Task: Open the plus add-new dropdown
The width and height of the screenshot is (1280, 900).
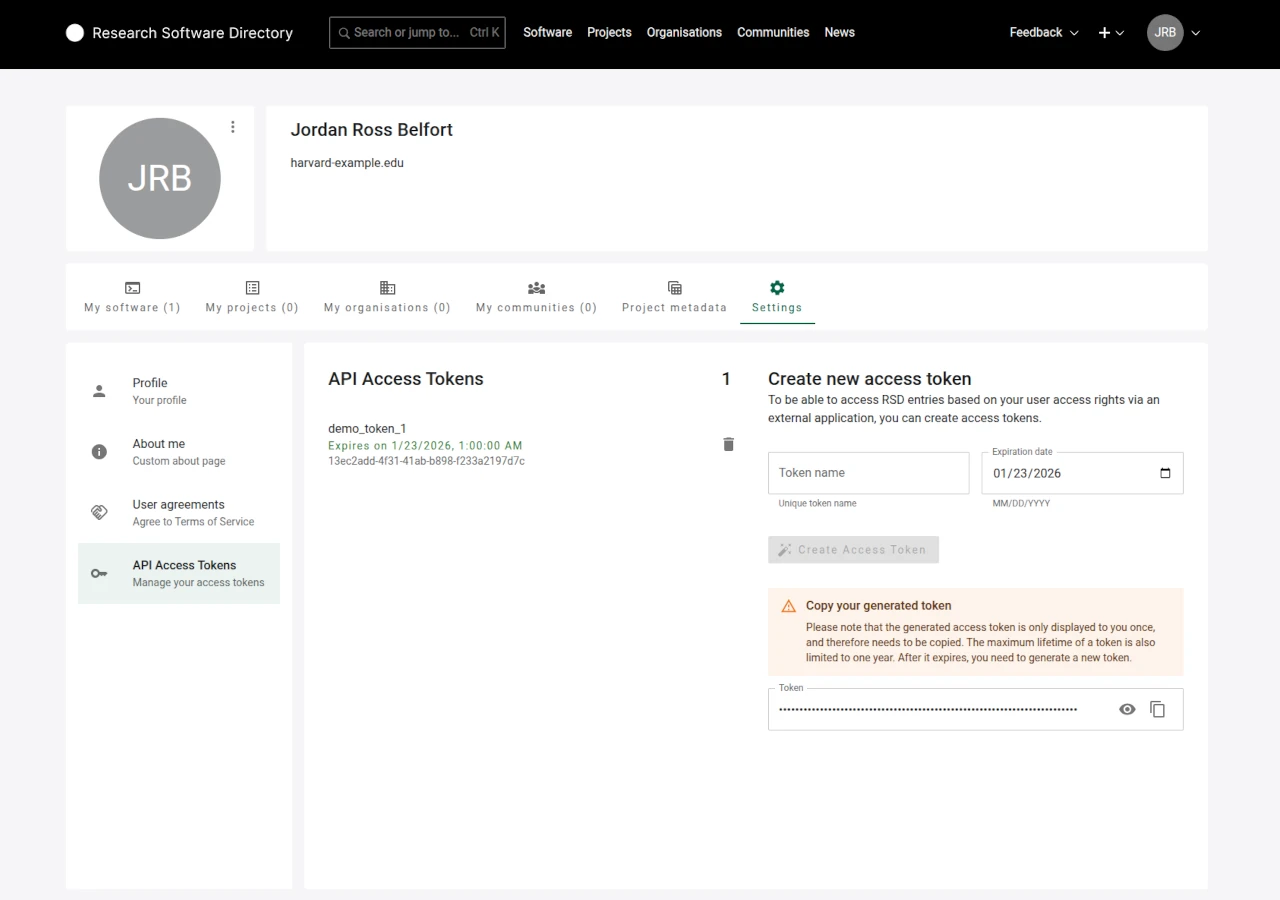Action: [1110, 33]
